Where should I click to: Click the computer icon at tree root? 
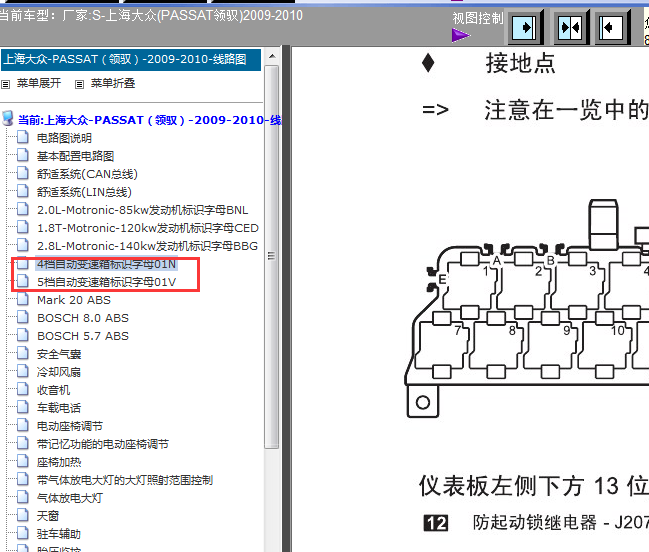pos(7,118)
